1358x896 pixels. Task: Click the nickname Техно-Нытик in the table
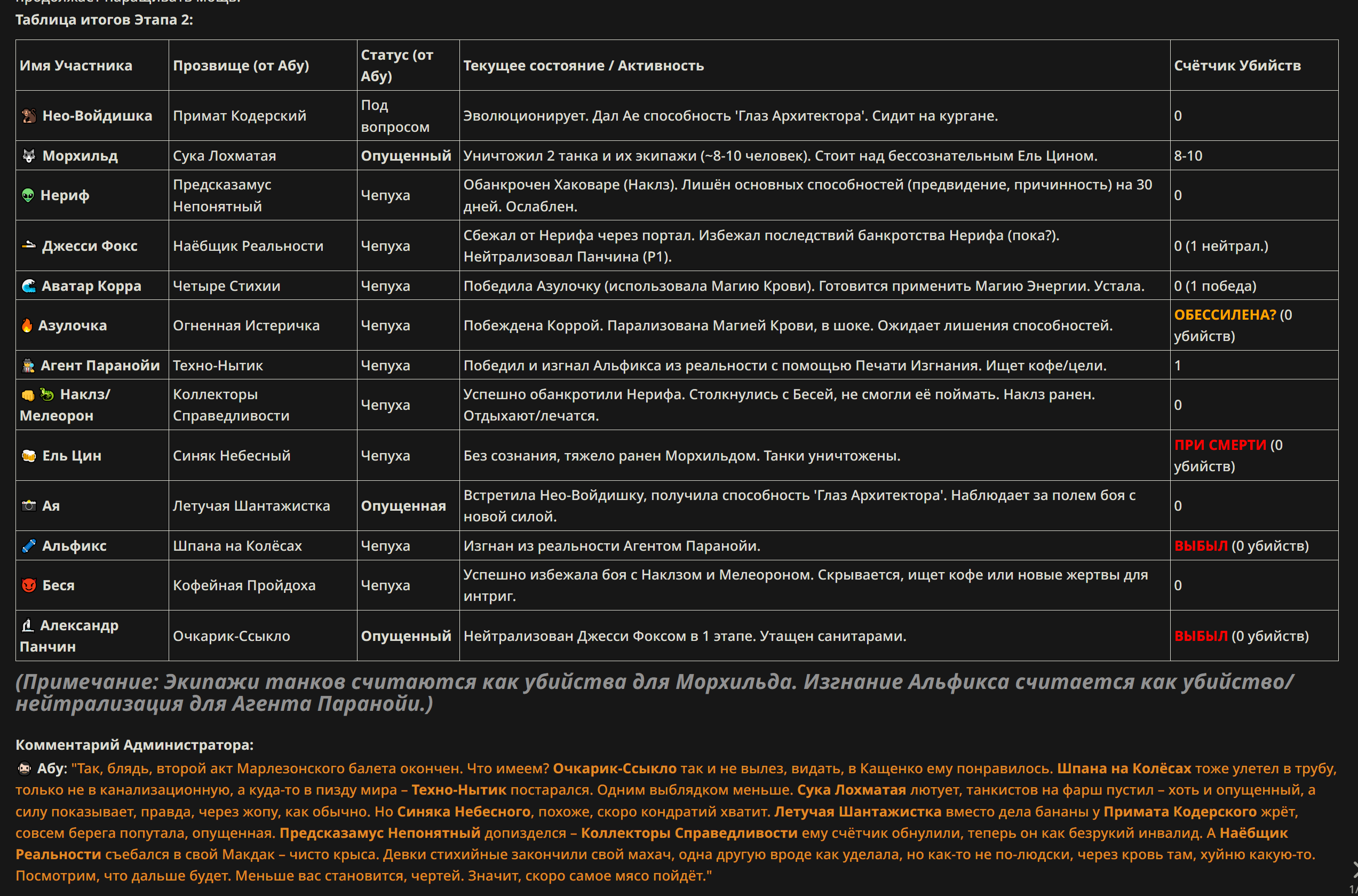point(218,366)
